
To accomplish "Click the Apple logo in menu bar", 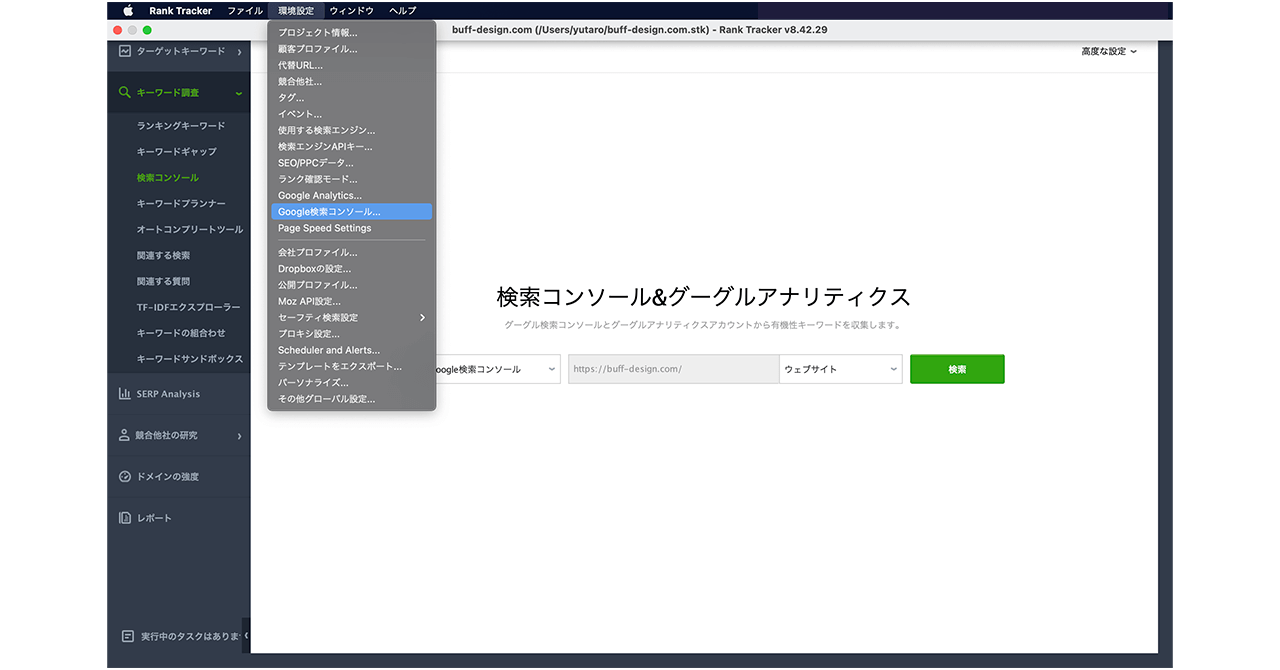I will 128,11.
